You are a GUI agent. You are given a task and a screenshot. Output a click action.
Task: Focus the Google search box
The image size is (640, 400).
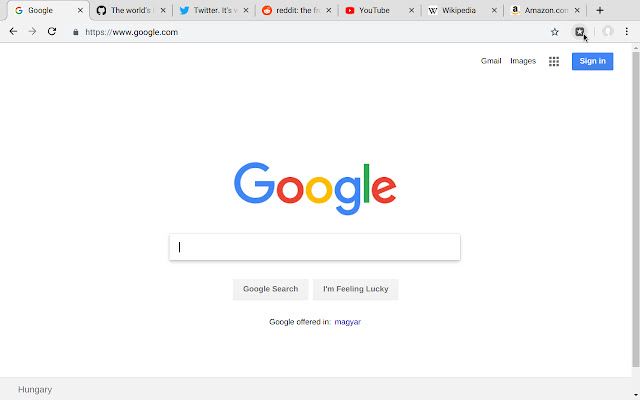click(x=315, y=247)
